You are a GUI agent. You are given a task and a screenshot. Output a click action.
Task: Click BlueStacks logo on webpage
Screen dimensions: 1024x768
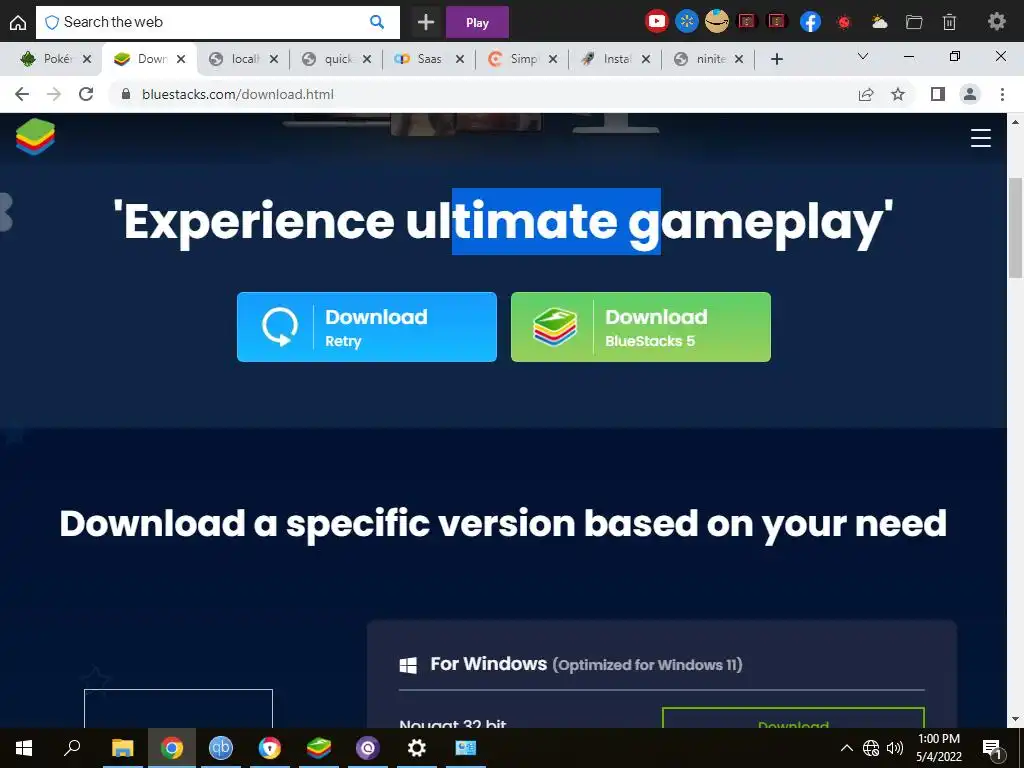point(35,137)
